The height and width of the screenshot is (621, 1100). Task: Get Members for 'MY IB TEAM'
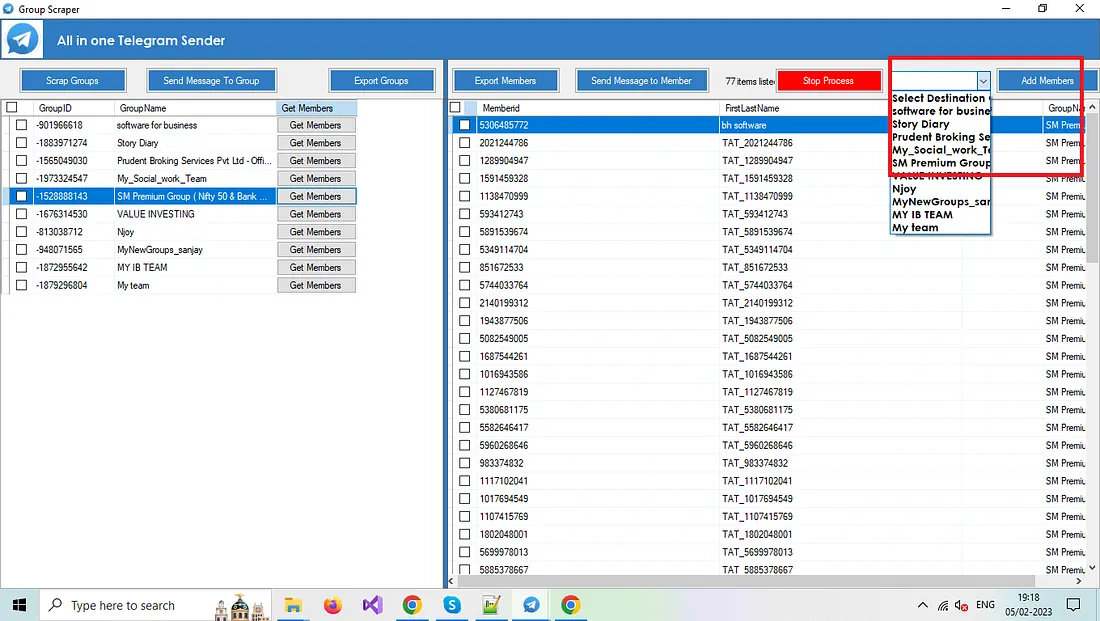coord(316,267)
